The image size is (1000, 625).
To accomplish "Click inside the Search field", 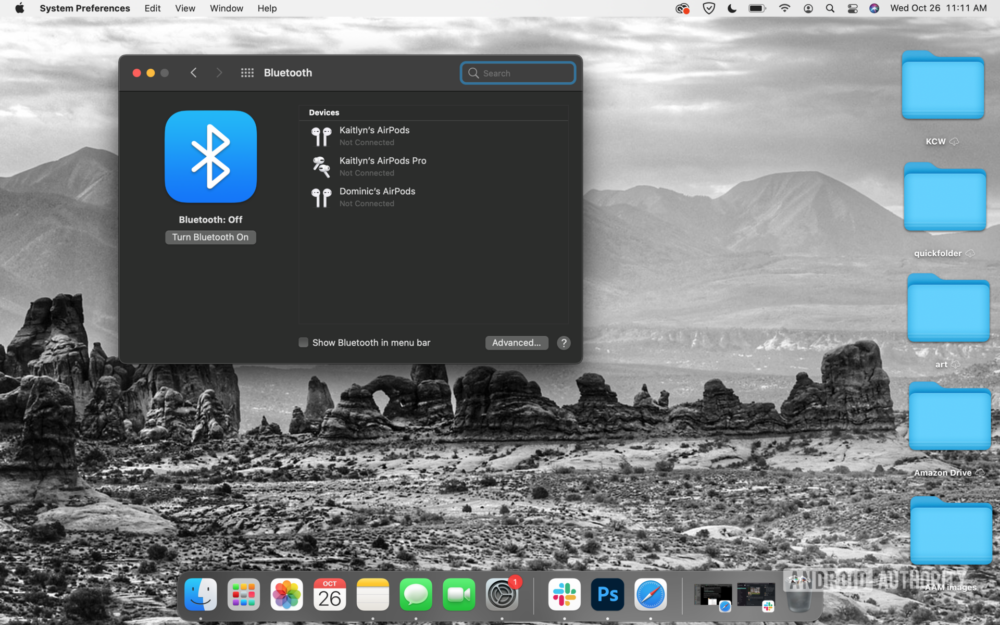I will [518, 73].
